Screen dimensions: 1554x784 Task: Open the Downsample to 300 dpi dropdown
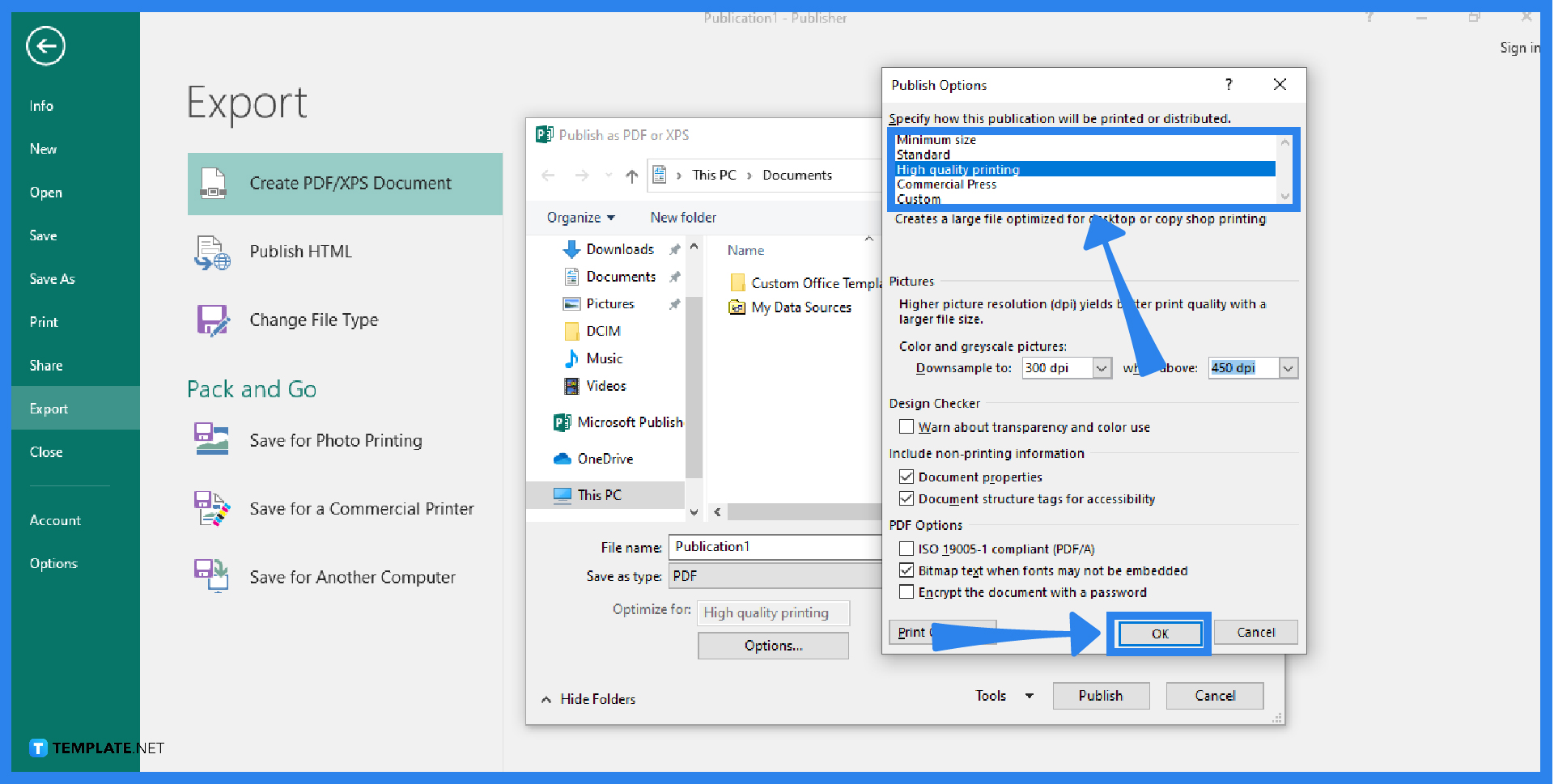(x=1102, y=368)
